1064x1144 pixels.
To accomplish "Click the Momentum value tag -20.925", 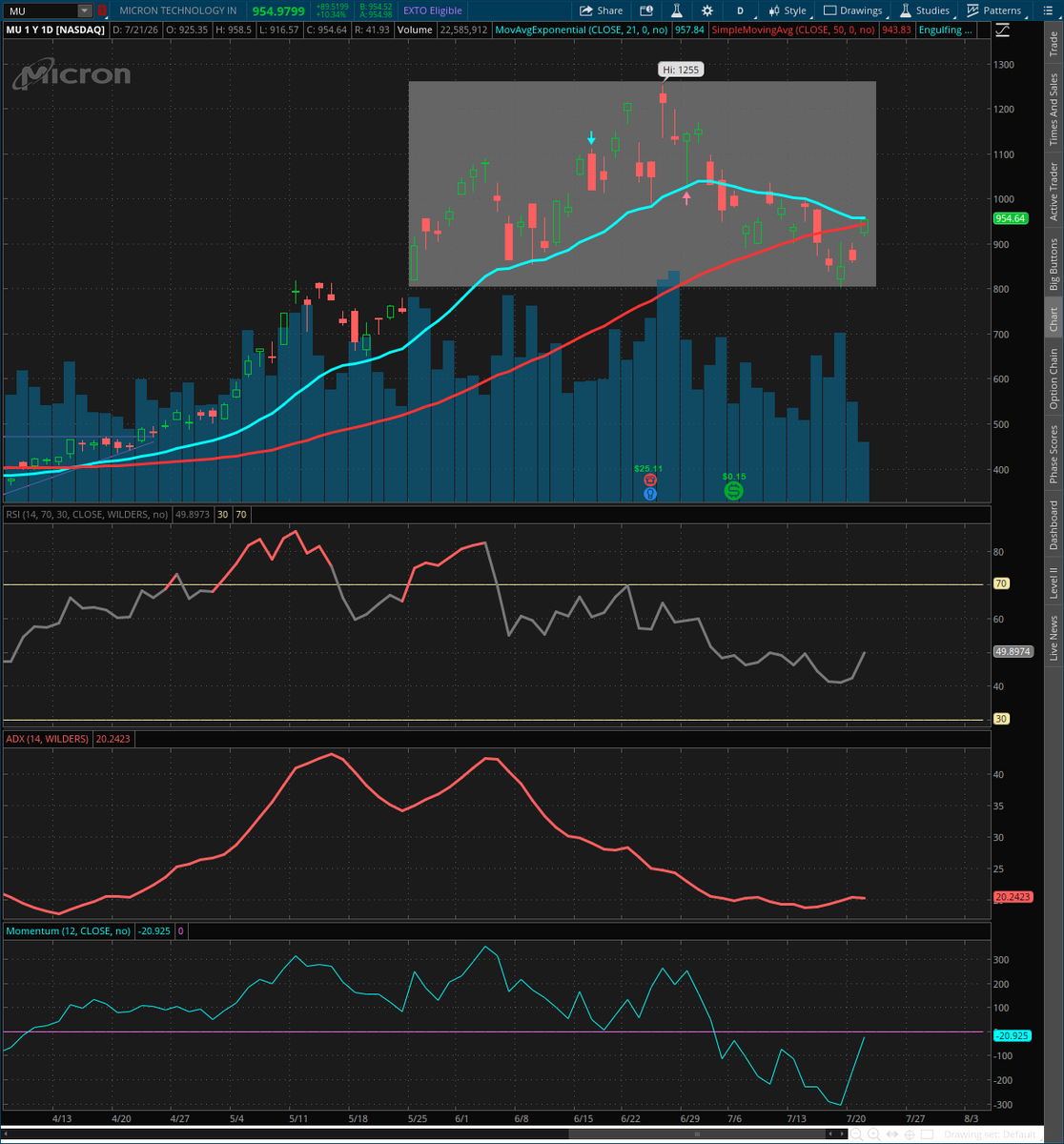I will click(x=1011, y=1035).
